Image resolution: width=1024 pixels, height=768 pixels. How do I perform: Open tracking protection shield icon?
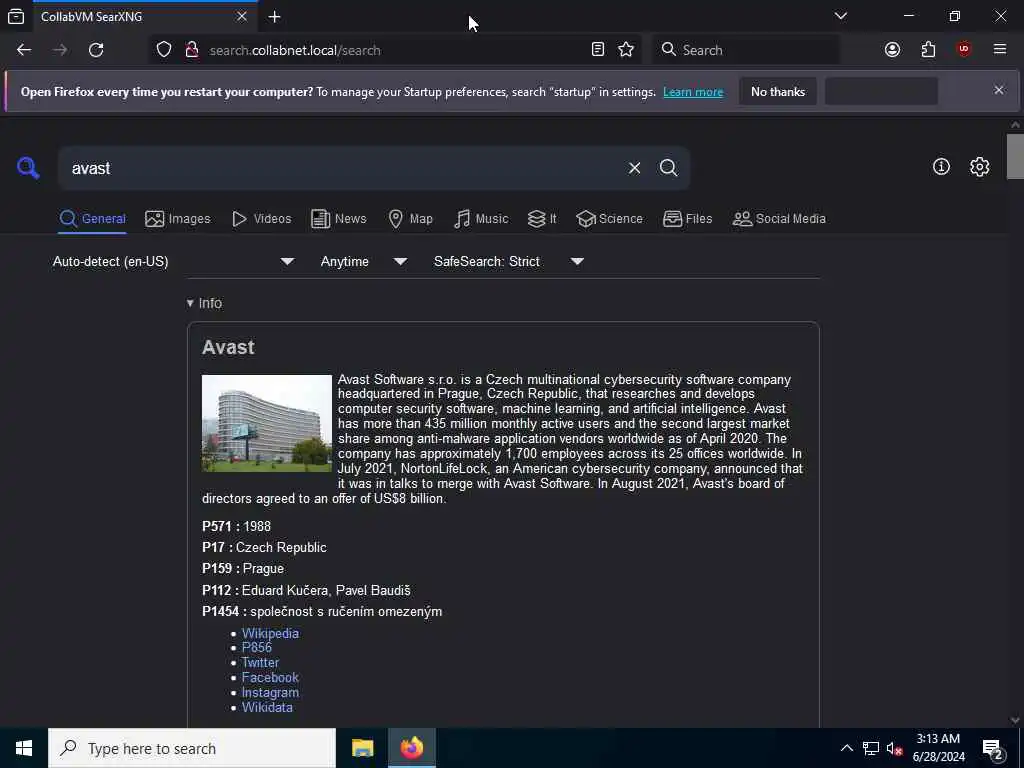(x=164, y=50)
